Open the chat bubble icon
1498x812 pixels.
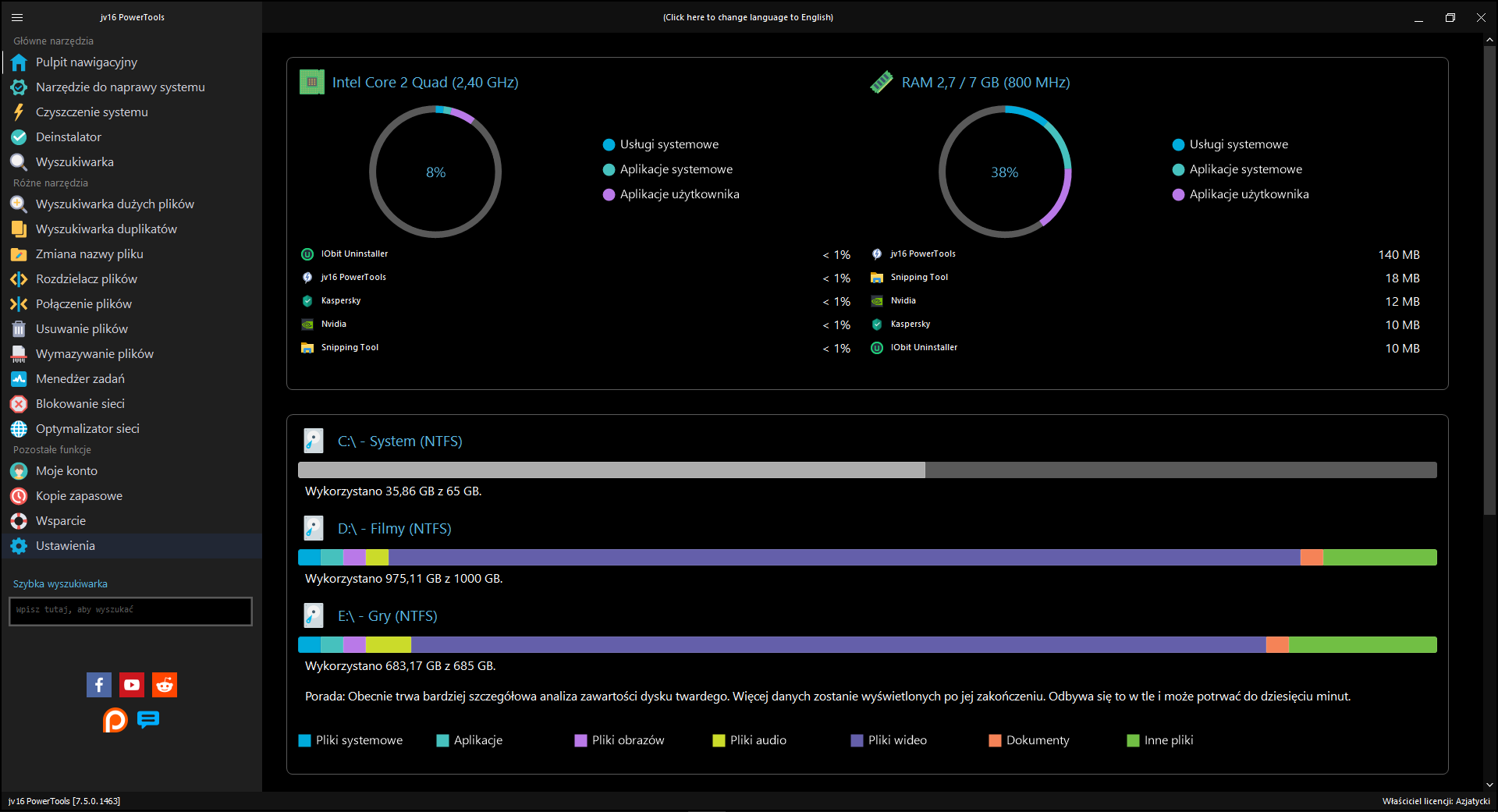148,719
